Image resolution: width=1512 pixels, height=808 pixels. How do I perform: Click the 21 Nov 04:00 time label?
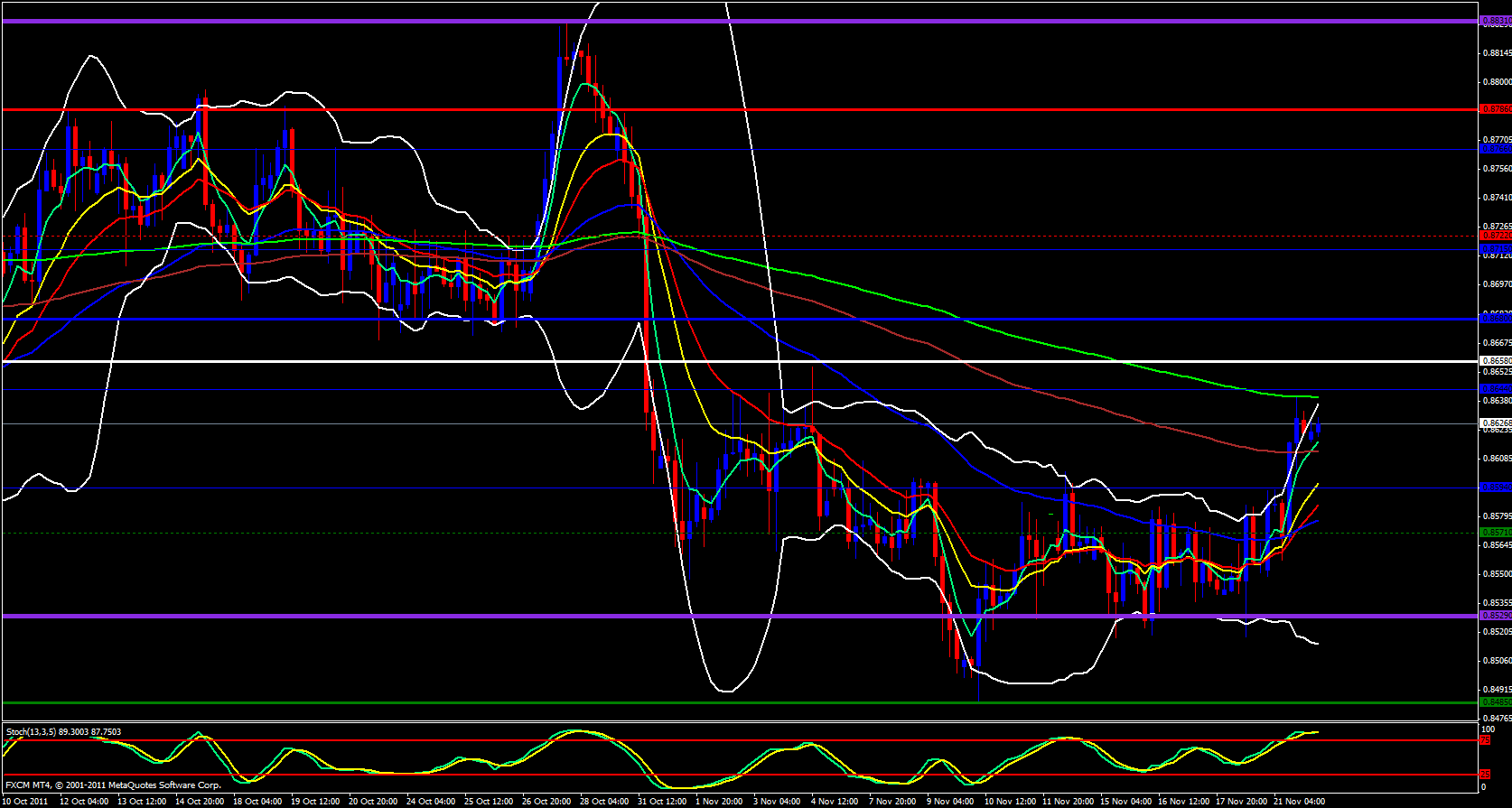pos(1299,802)
